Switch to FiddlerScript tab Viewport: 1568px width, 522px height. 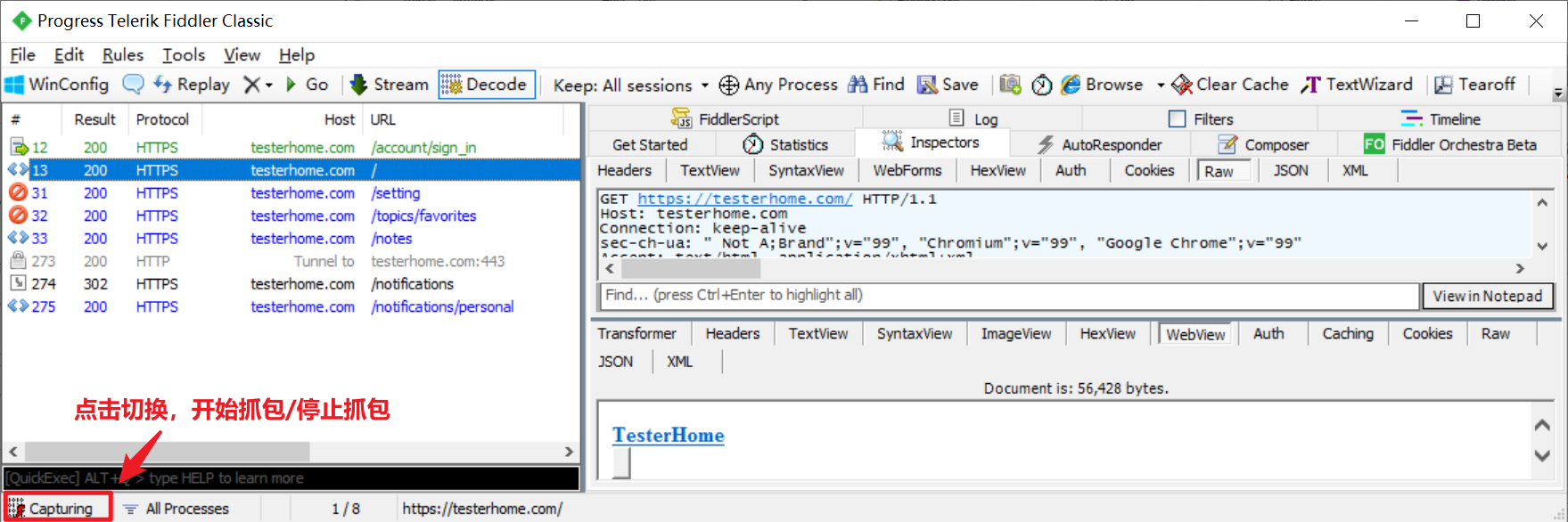pyautogui.click(x=725, y=118)
